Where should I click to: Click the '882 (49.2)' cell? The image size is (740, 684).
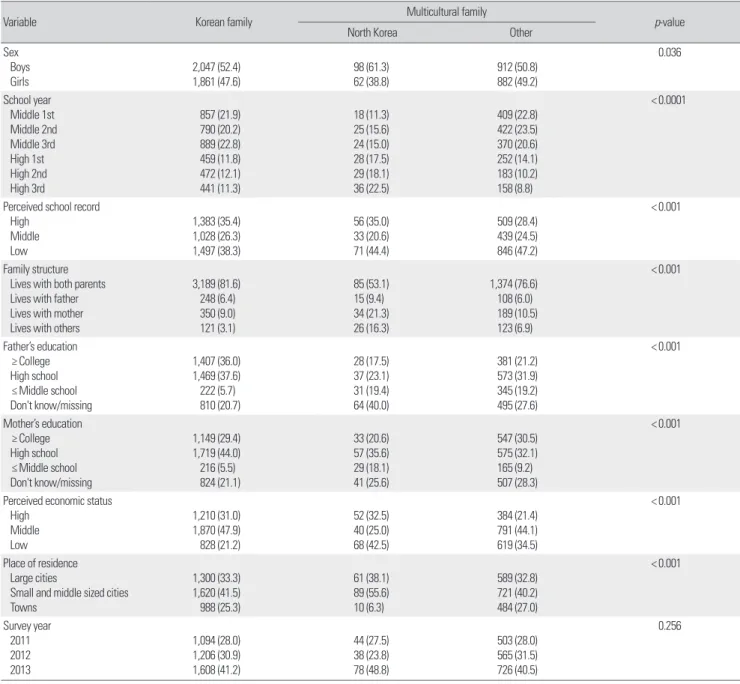(x=517, y=82)
